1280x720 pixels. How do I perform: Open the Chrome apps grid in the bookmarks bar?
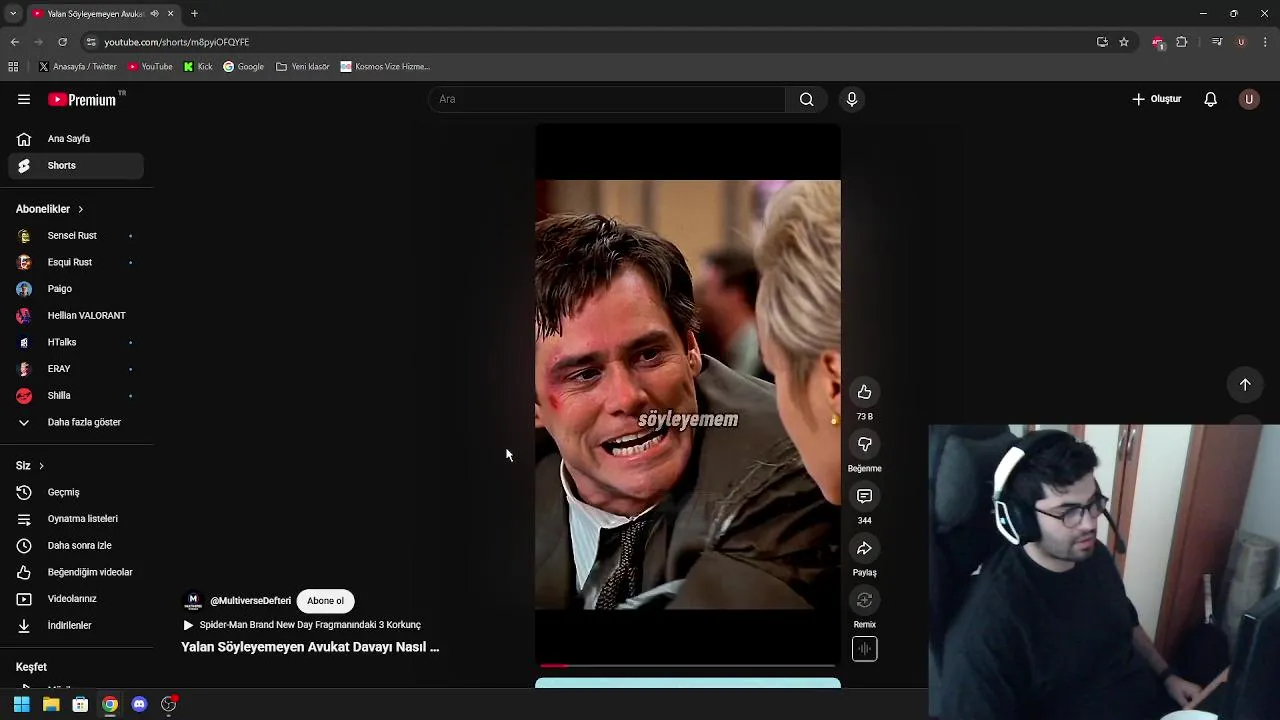click(13, 67)
